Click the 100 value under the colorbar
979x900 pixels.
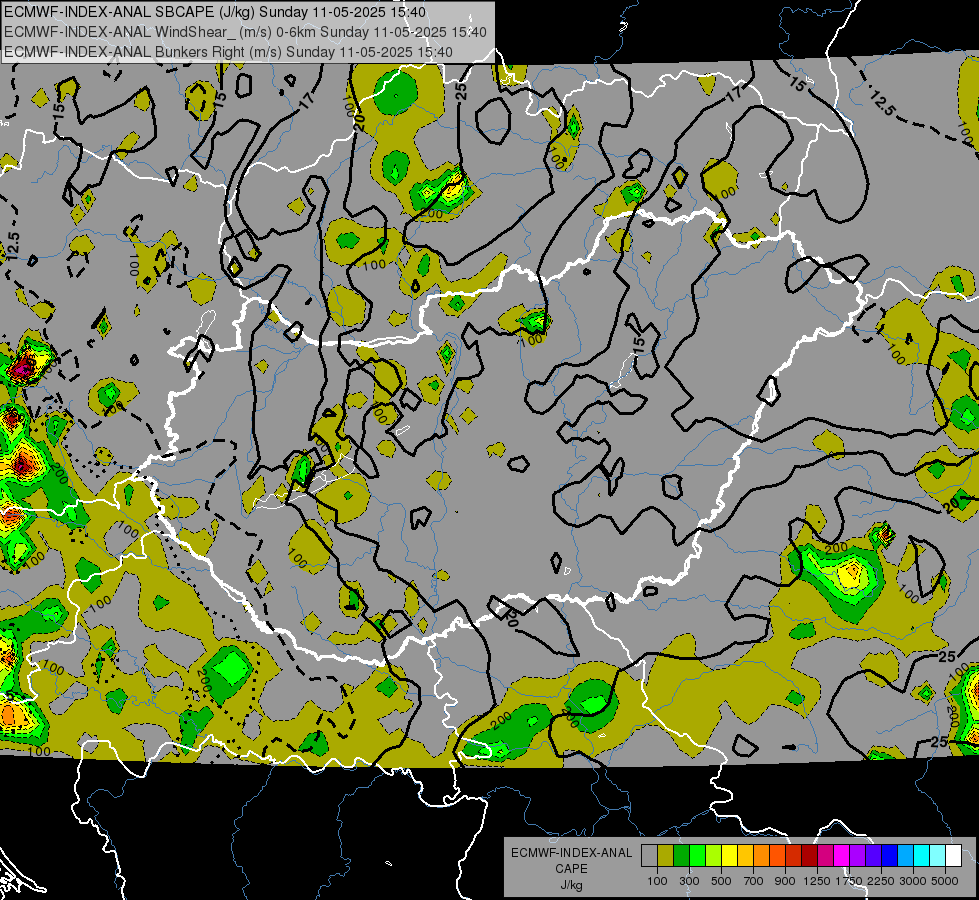click(x=657, y=881)
